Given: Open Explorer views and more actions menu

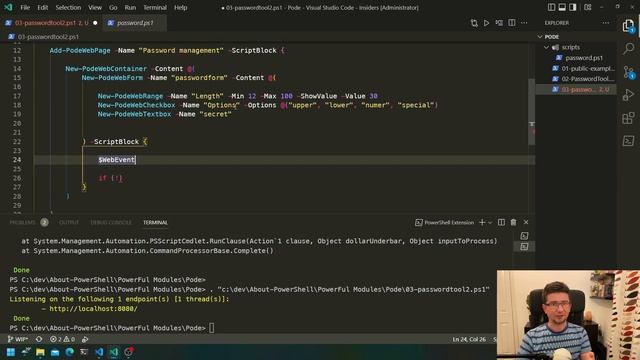Looking at the screenshot, I should point(606,23).
